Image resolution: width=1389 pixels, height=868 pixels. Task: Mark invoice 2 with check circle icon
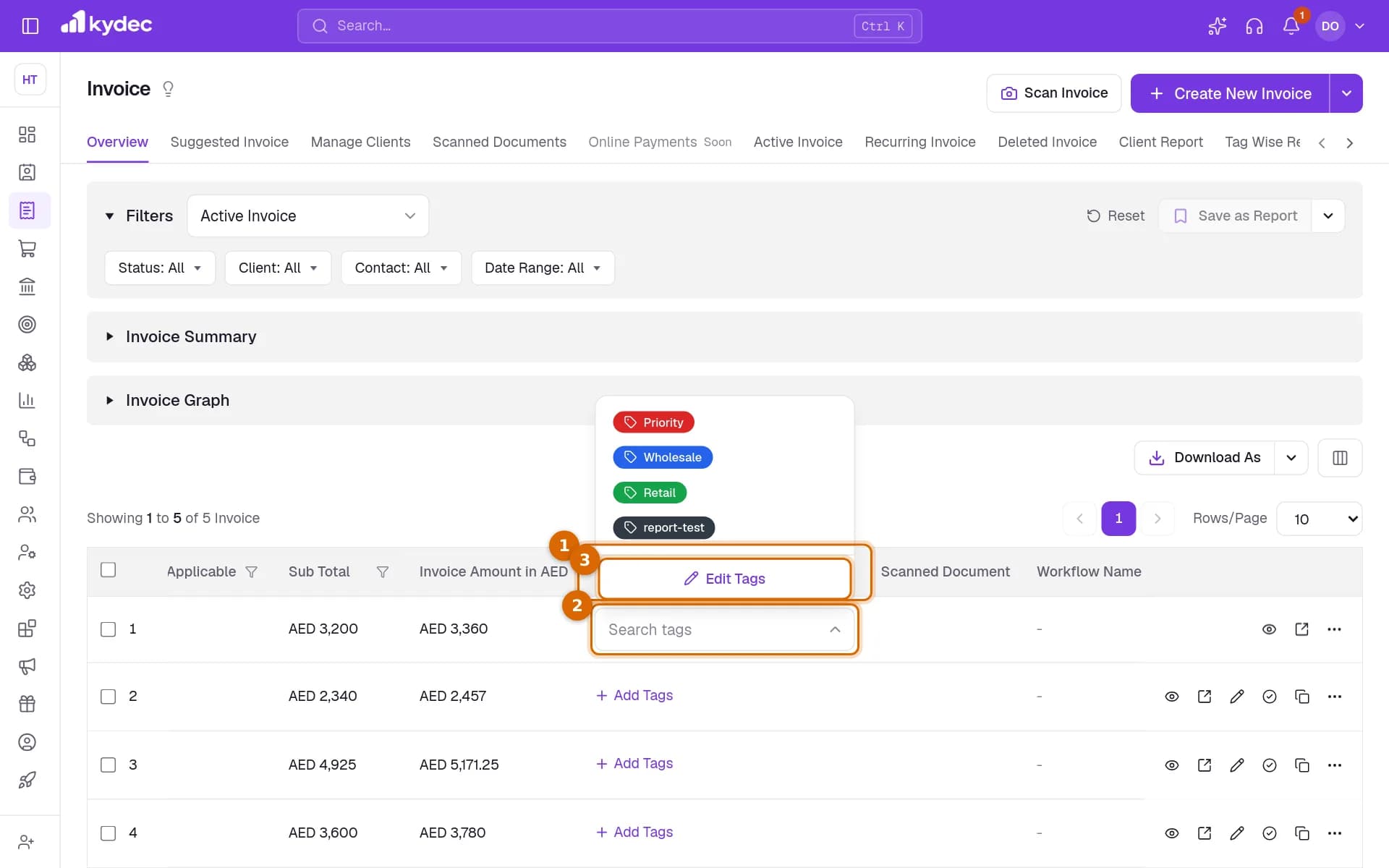(x=1270, y=697)
